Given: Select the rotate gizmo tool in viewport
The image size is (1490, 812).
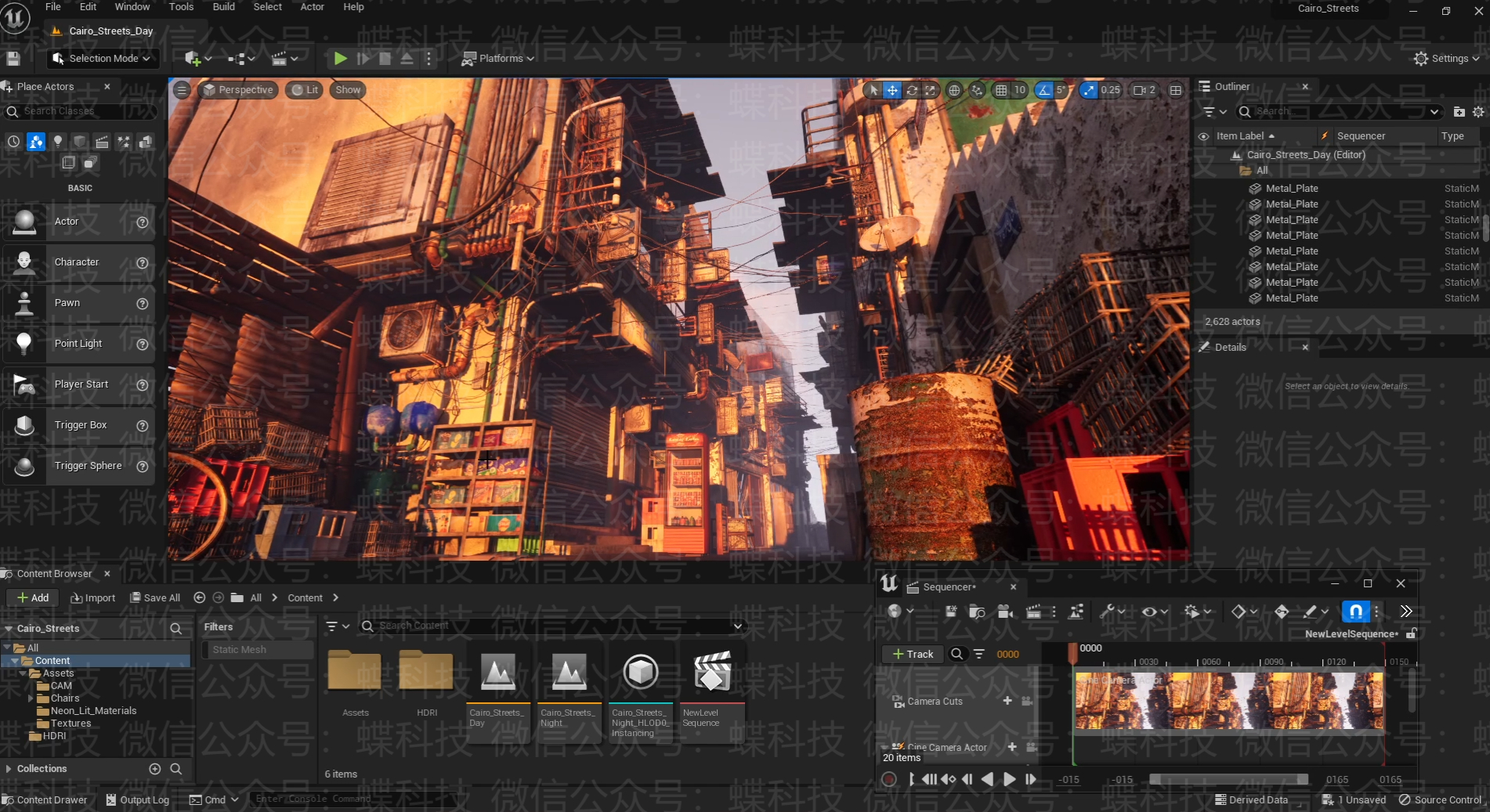Looking at the screenshot, I should click(911, 90).
